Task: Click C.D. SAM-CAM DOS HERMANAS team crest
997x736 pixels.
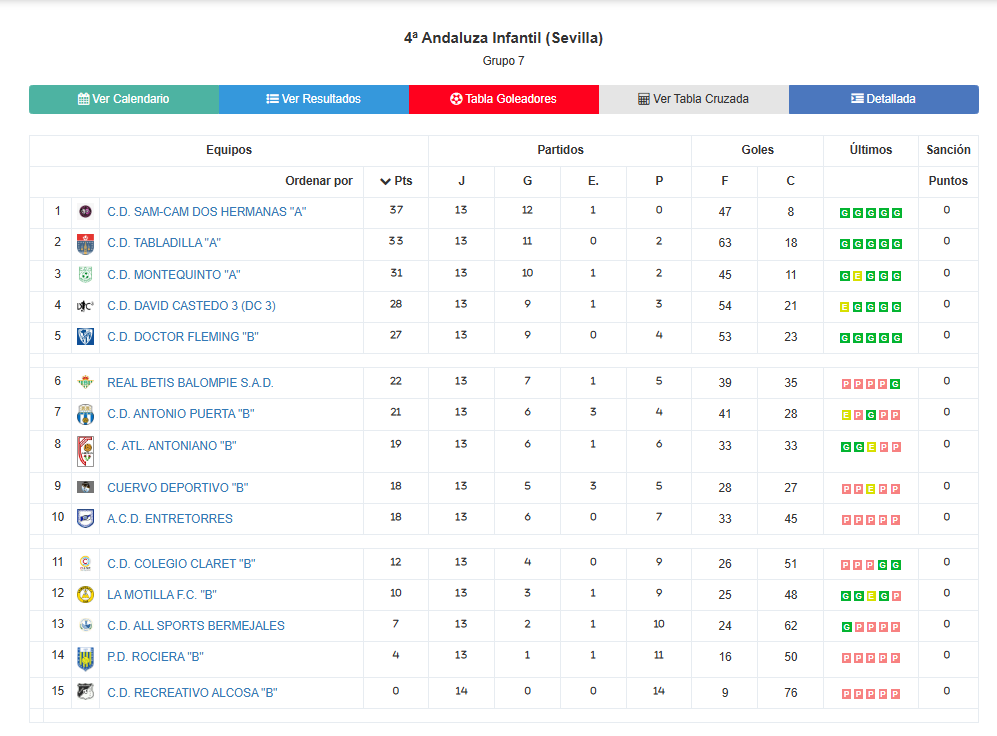Action: click(x=85, y=212)
